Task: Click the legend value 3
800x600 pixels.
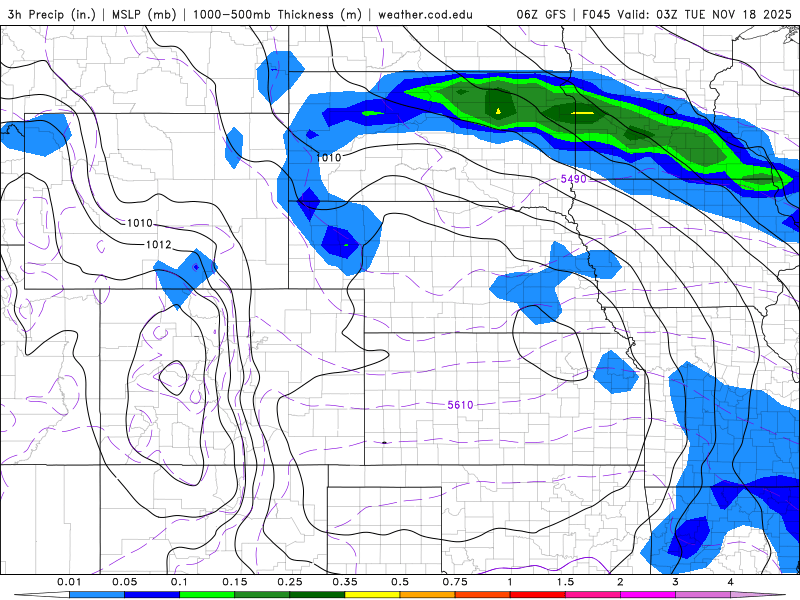Action: pyautogui.click(x=676, y=582)
